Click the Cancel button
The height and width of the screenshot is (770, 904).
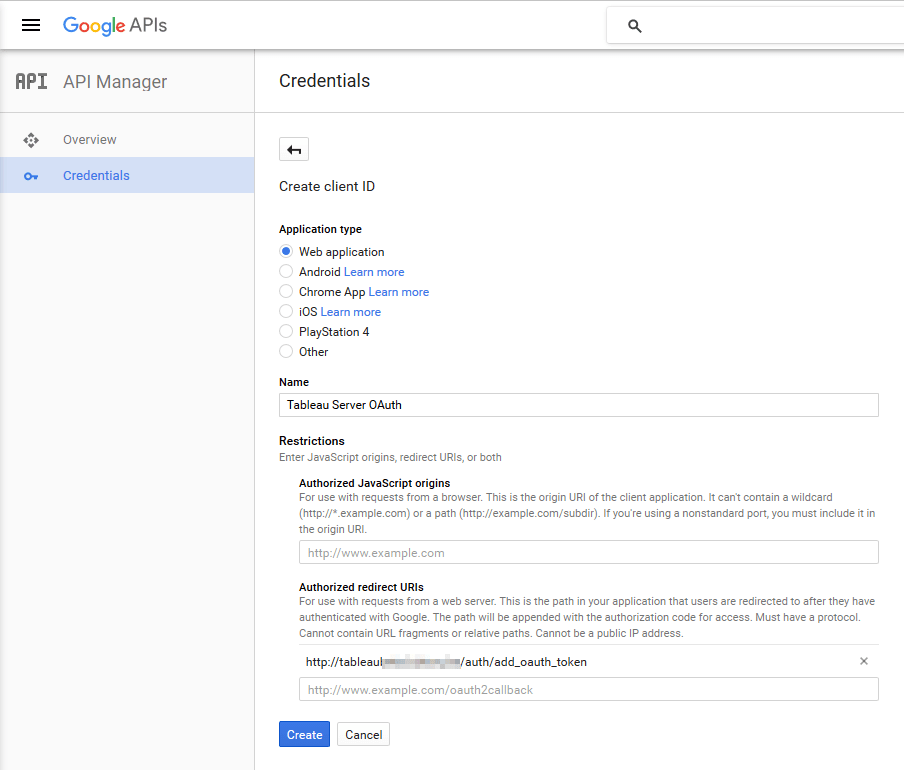[x=363, y=735]
